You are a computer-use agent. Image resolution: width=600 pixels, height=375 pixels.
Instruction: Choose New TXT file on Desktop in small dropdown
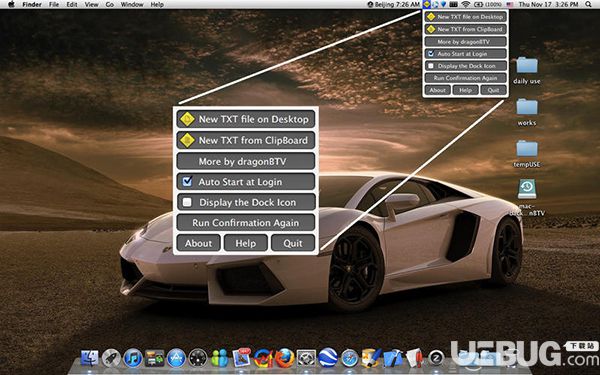(466, 17)
